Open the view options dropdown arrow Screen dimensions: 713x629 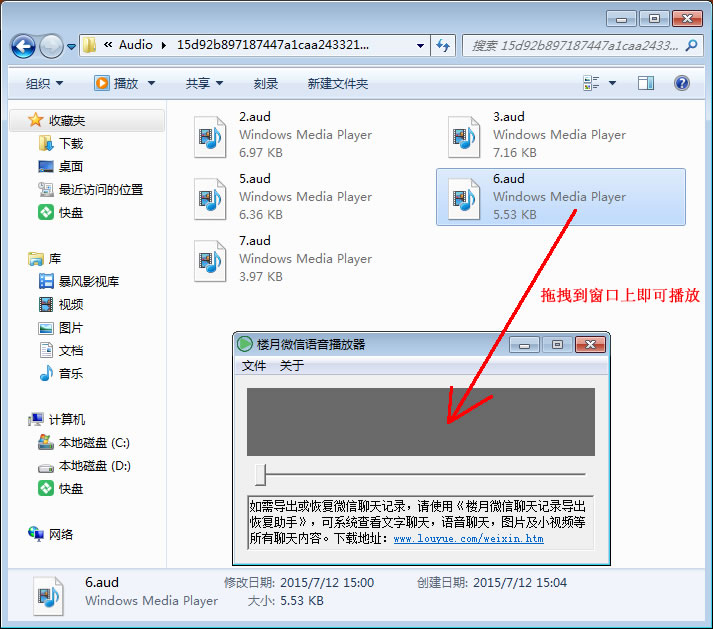point(612,83)
